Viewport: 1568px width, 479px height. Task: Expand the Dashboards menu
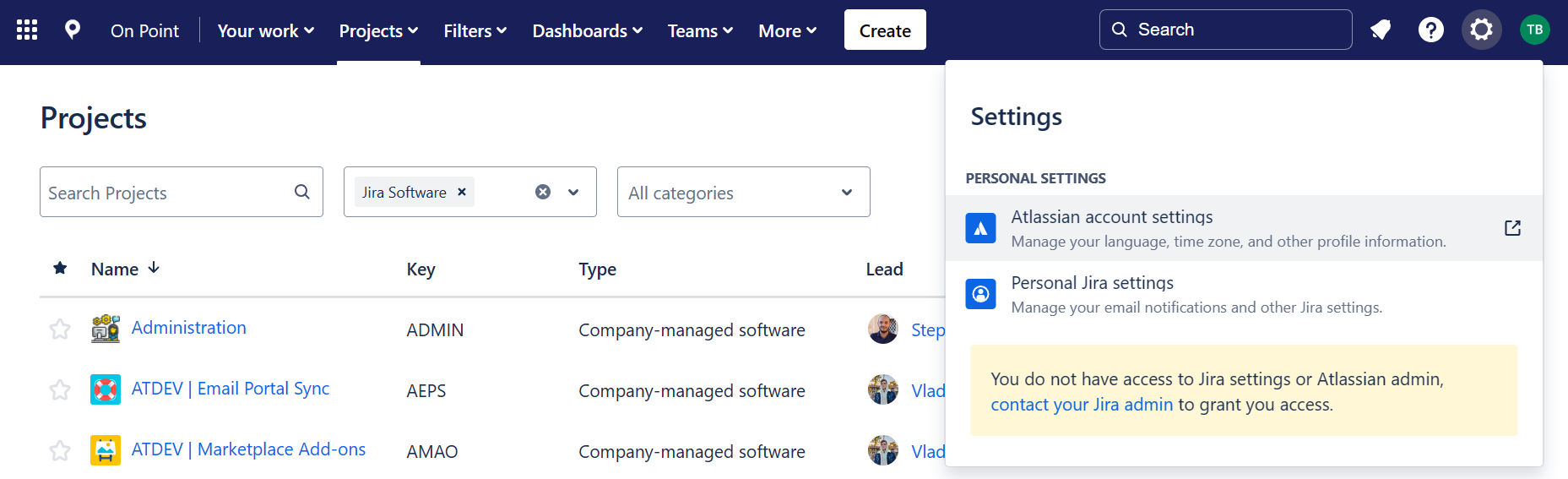tap(587, 31)
